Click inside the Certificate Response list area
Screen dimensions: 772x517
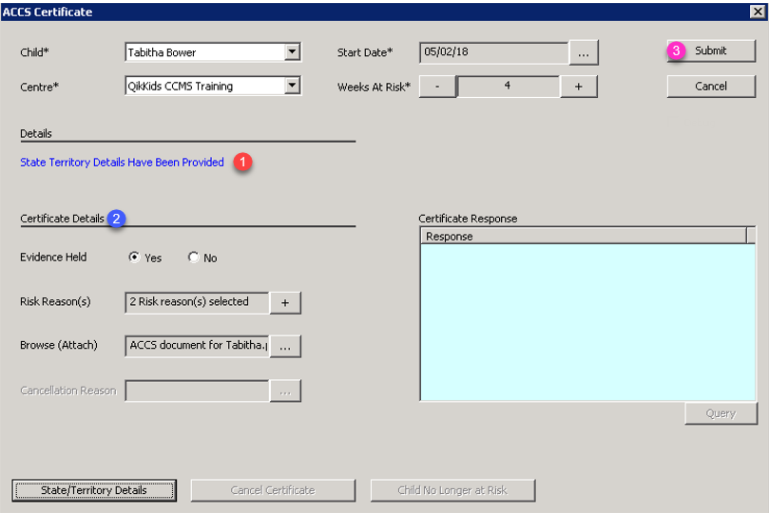tap(587, 322)
